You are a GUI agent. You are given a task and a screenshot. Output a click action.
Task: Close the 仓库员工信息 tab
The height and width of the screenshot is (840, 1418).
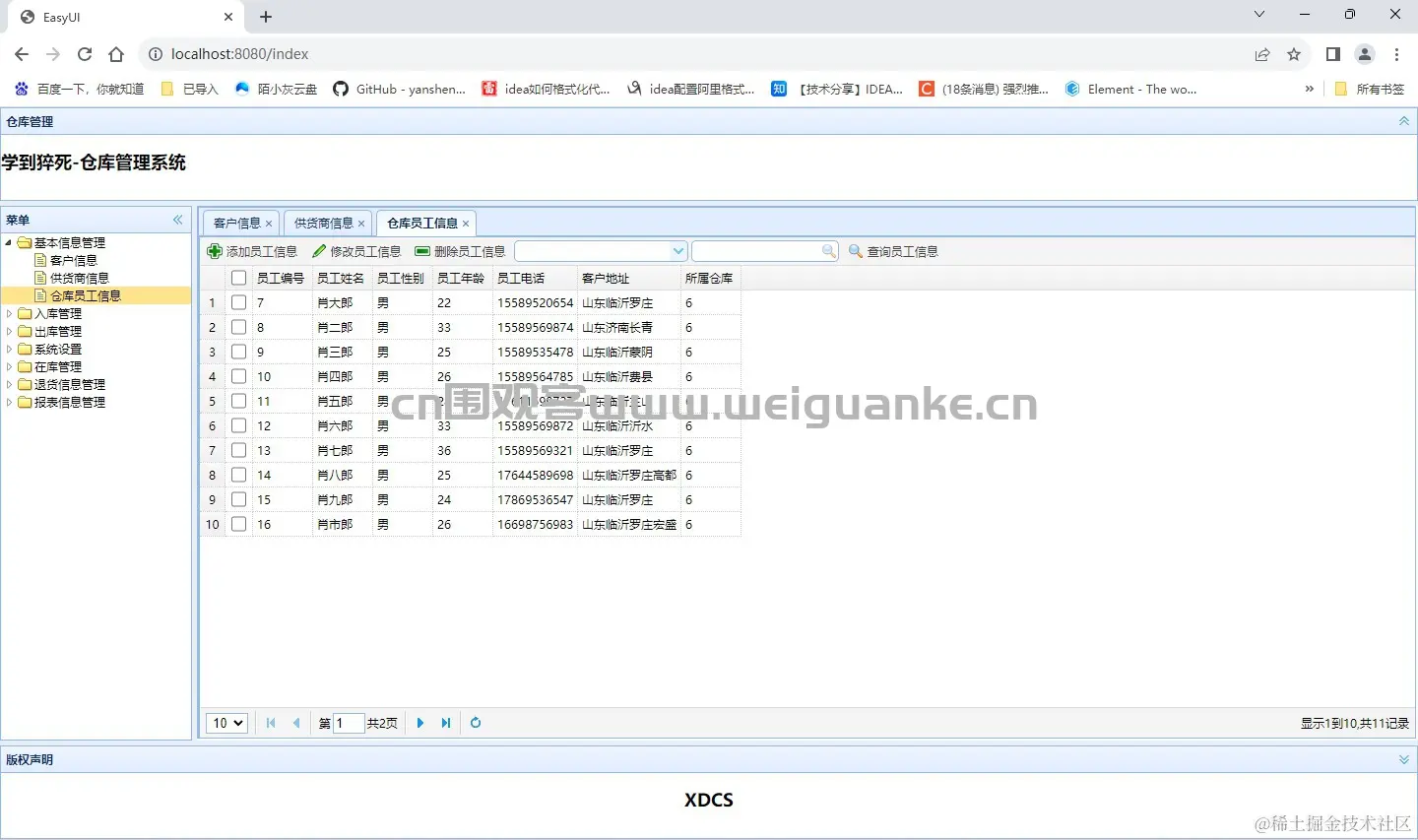point(466,224)
